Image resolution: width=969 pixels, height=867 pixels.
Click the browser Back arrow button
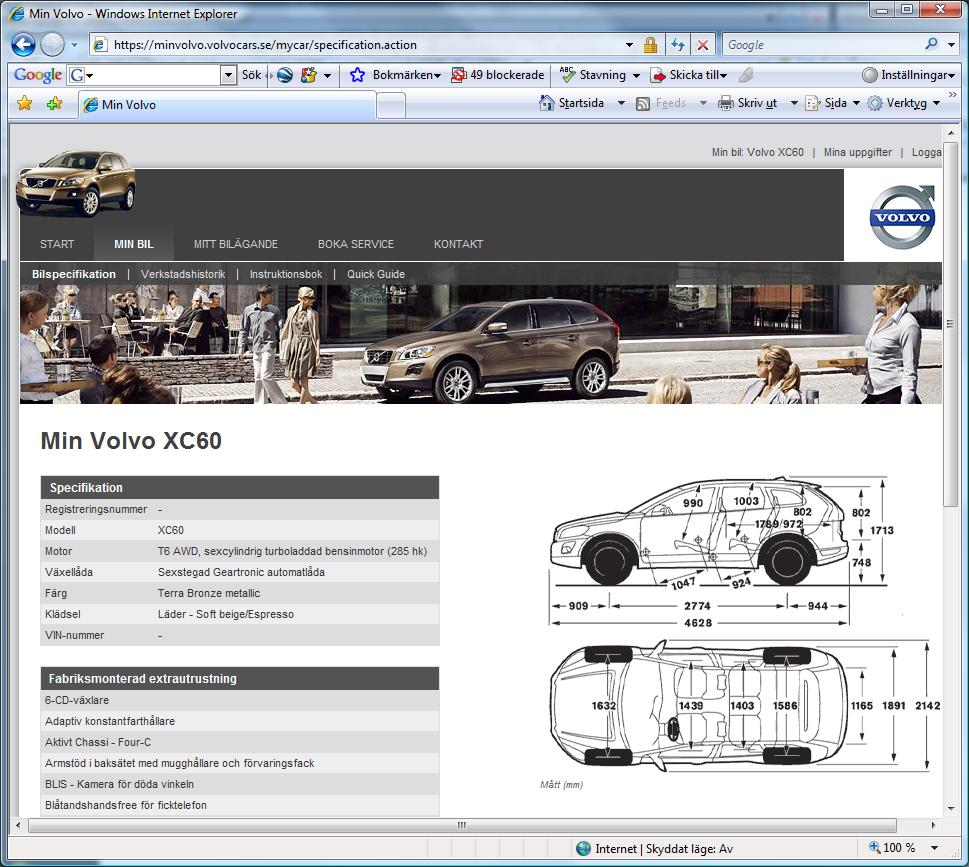[23, 44]
